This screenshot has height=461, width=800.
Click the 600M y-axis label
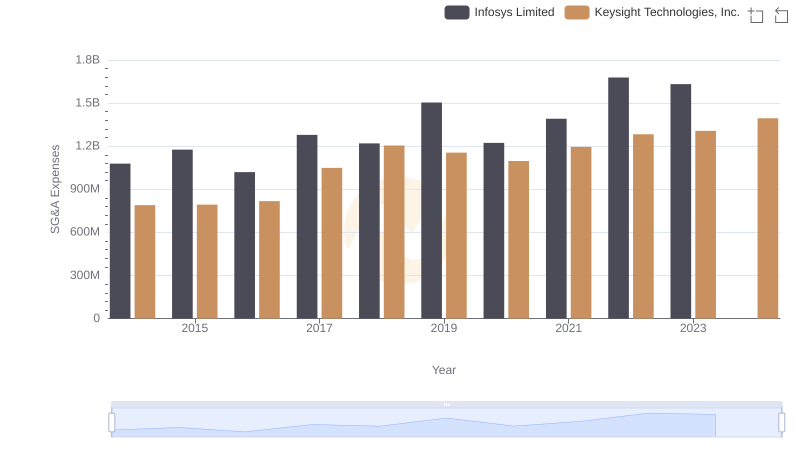point(85,232)
